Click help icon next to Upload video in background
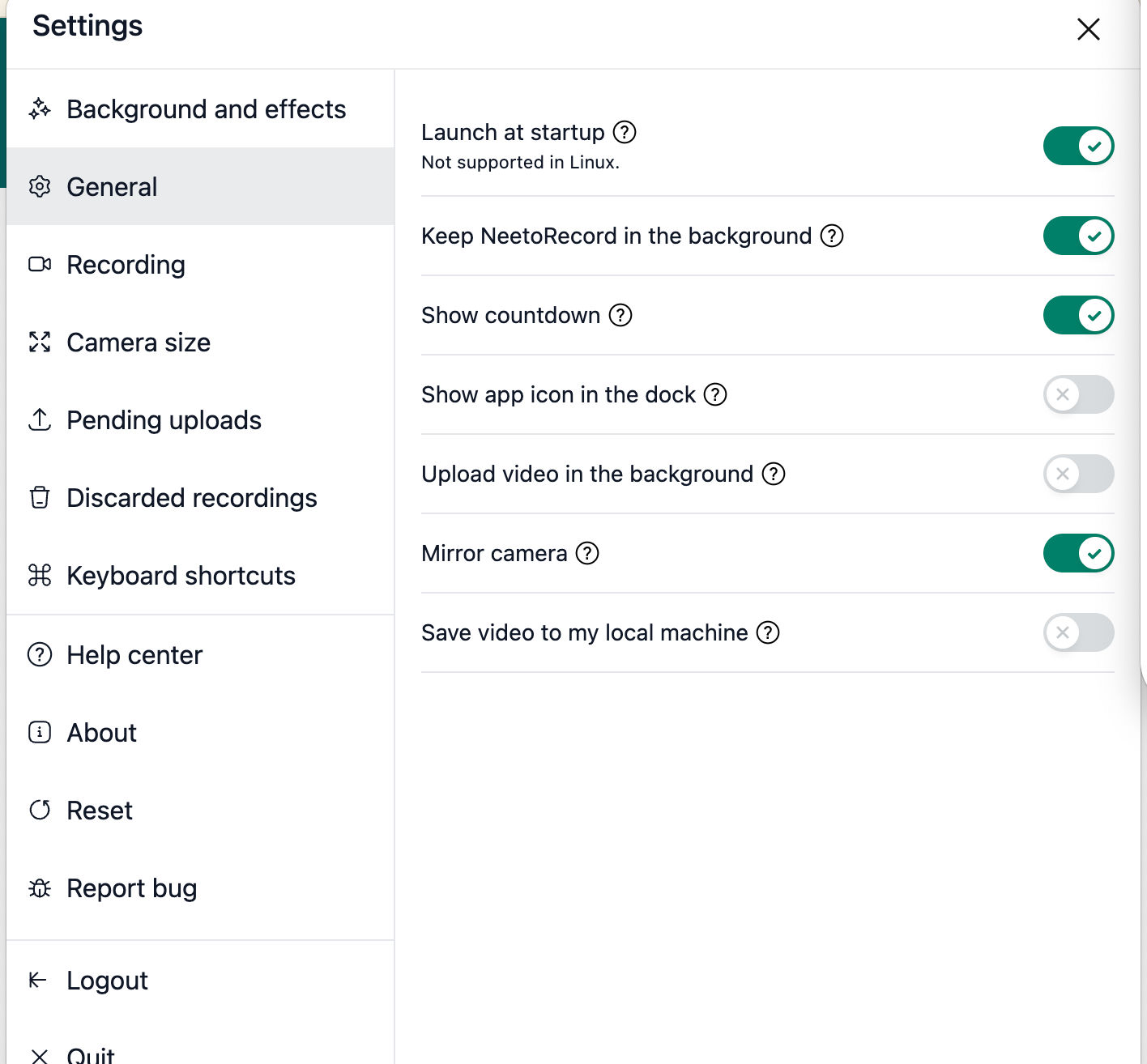Image resolution: width=1147 pixels, height=1064 pixels. [x=774, y=474]
